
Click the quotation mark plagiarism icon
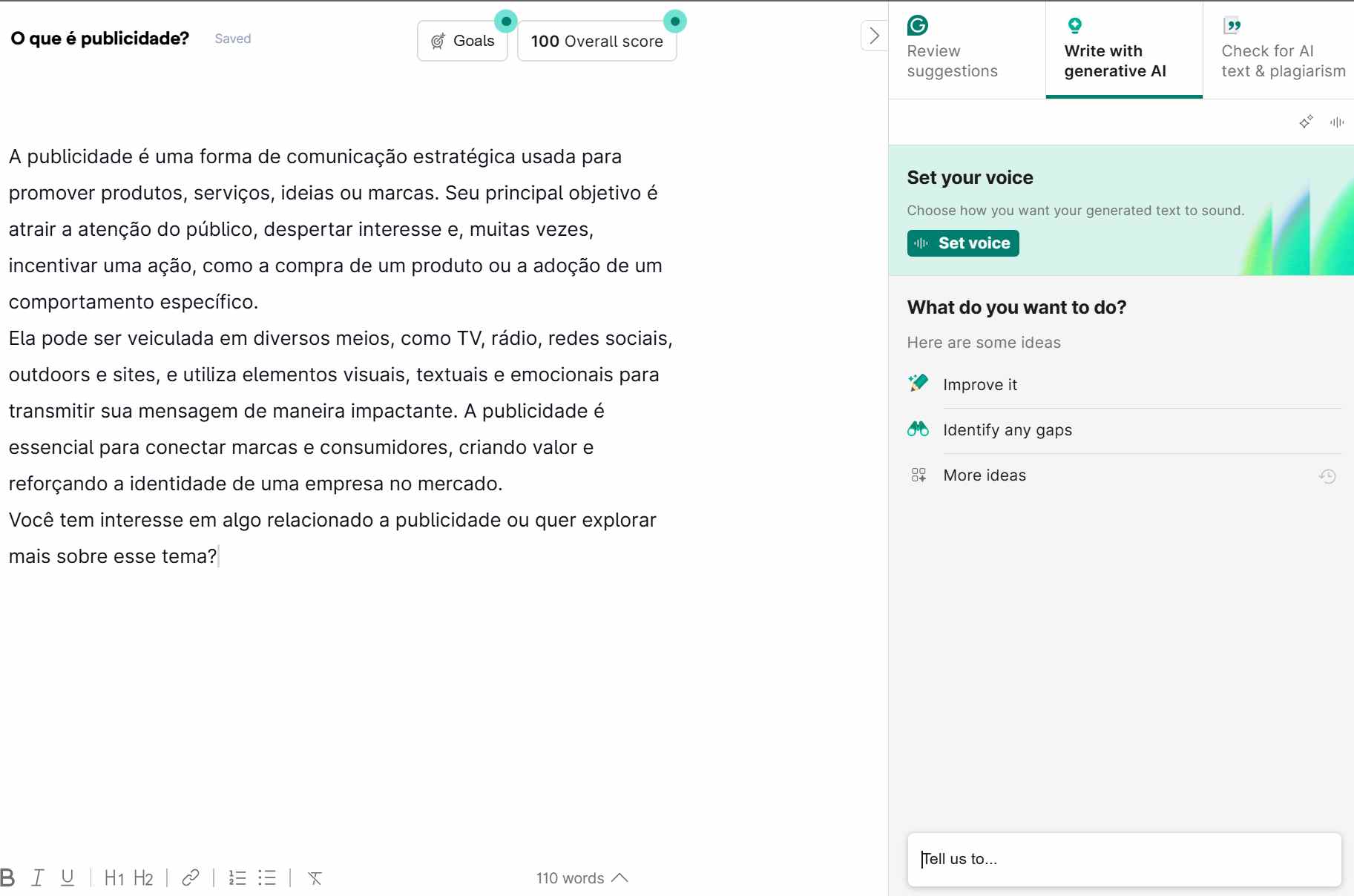pyautogui.click(x=1232, y=26)
